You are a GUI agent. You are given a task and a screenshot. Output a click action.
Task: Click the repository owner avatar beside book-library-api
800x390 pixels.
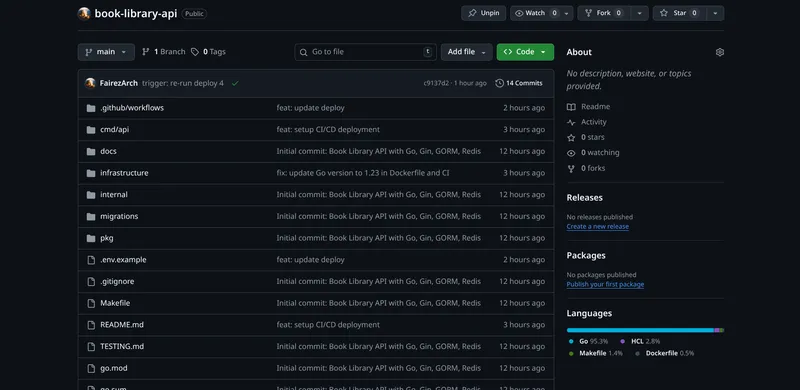(x=84, y=13)
